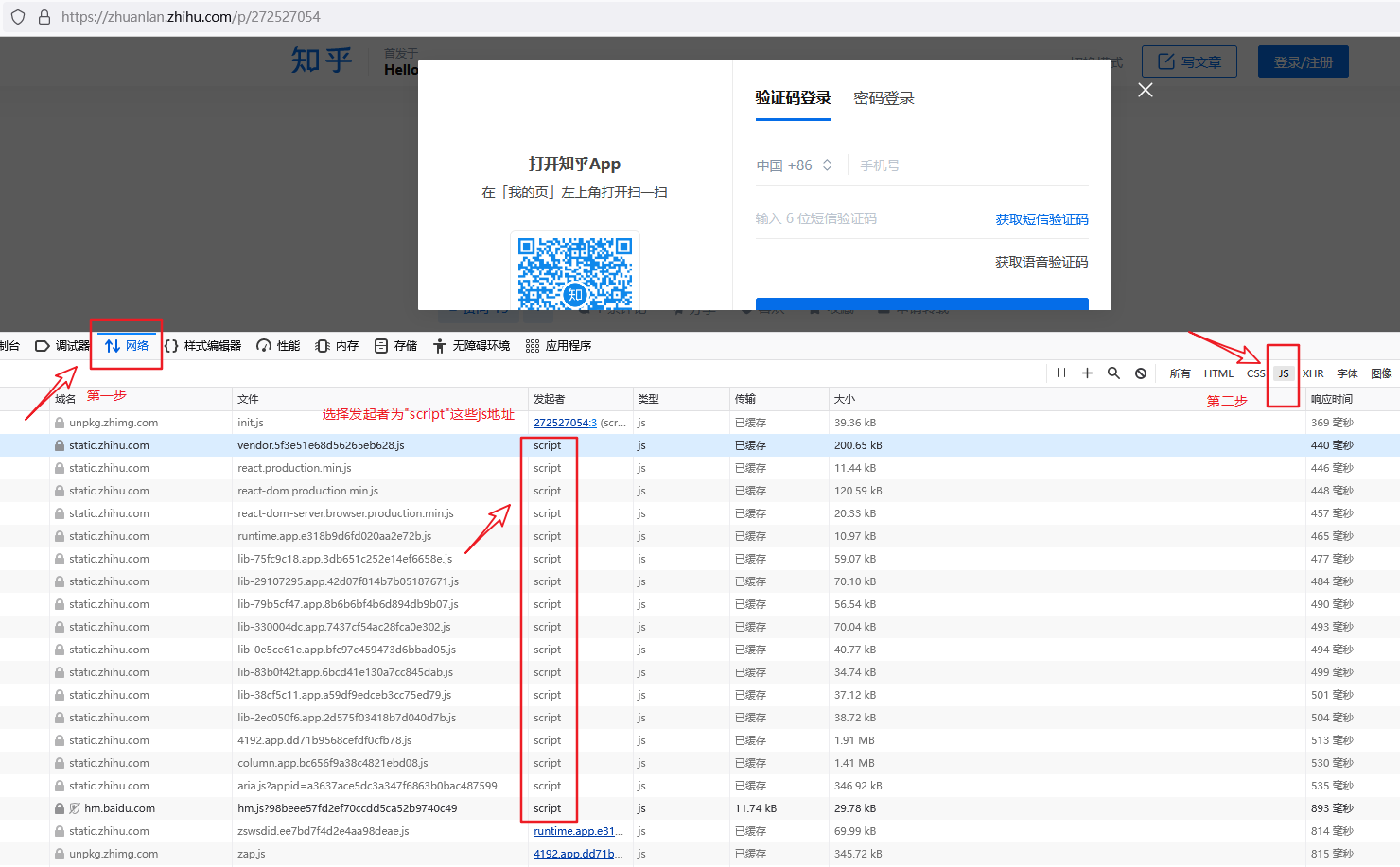Expand the 中国 +86 country code dropdown

pos(794,165)
